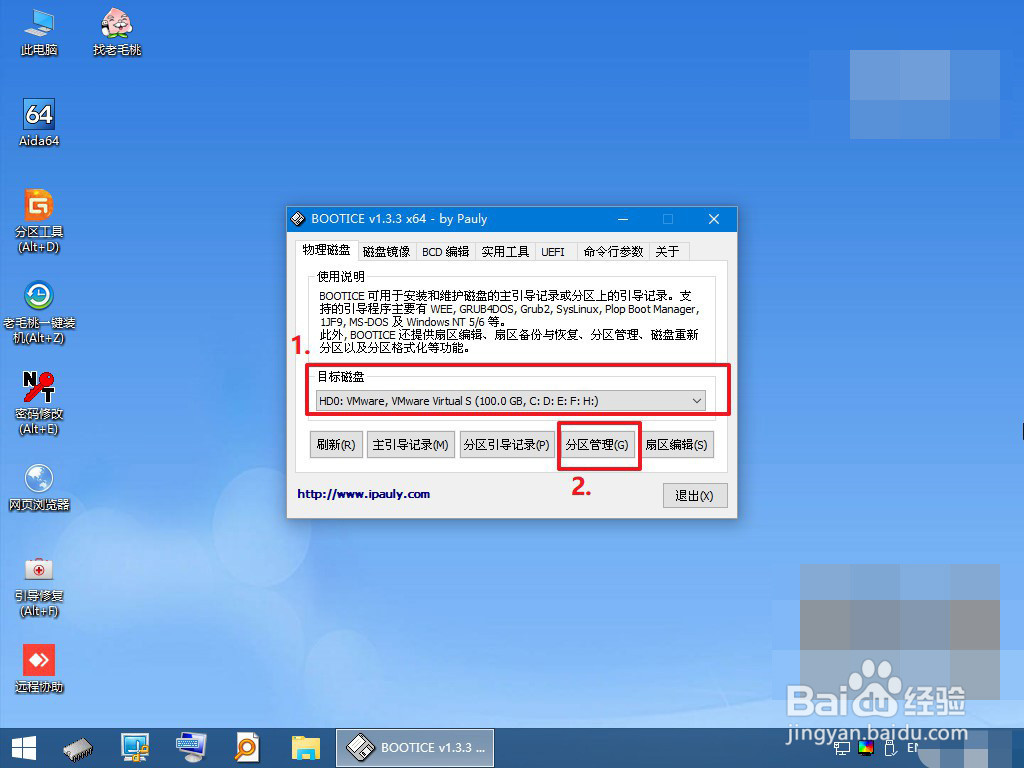
Task: Open the 关于 tab
Action: (667, 251)
